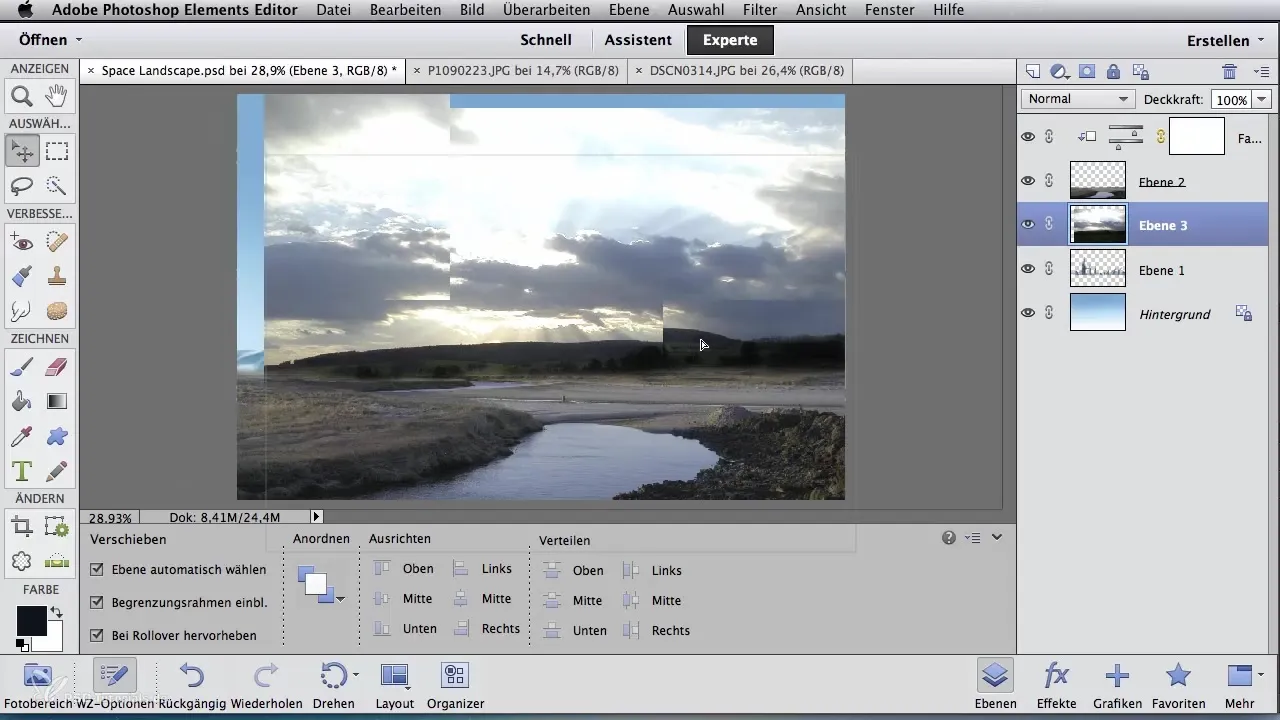Image resolution: width=1280 pixels, height=720 pixels.
Task: Select the Pencil tool
Action: [57, 470]
